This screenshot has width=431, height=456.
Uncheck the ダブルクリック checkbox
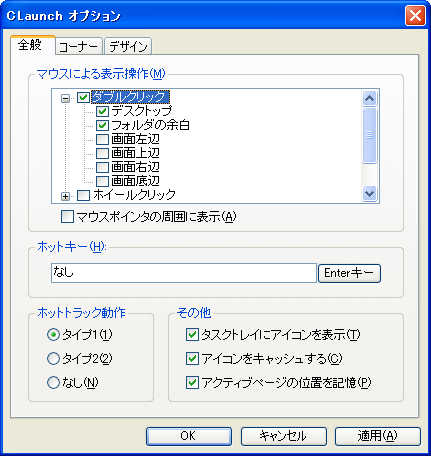pyautogui.click(x=83, y=97)
